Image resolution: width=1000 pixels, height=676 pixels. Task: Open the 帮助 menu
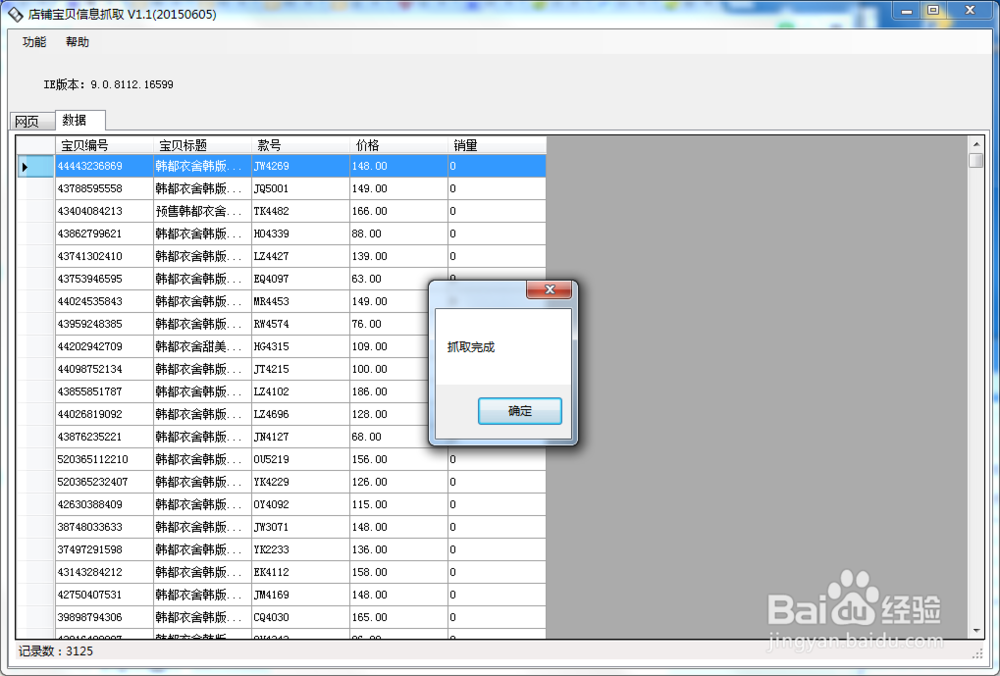pyautogui.click(x=77, y=42)
